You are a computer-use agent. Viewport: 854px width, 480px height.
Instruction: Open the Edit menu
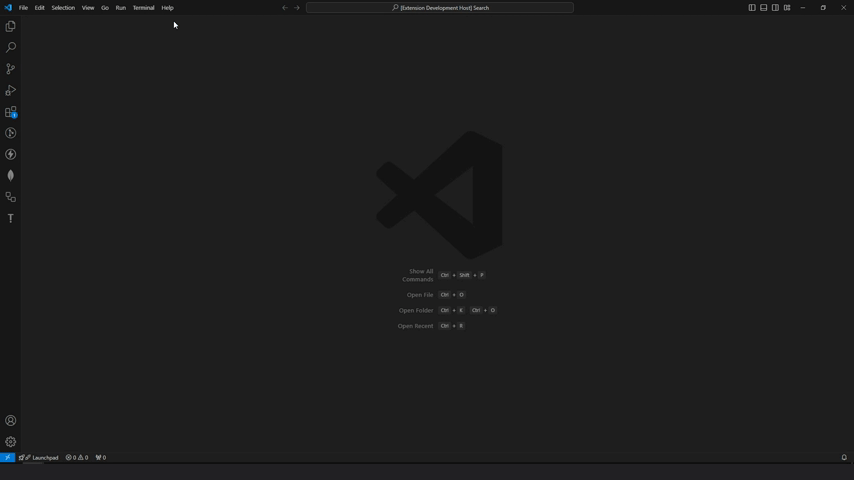click(x=40, y=8)
